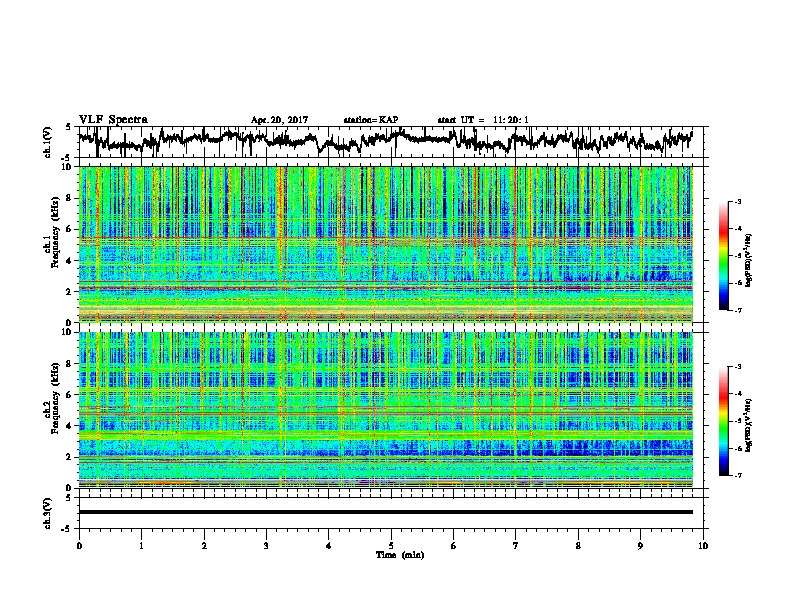Viewport: 792px width, 612px height.
Task: Click the 5 tick label on ch.1(V) axis
Action: tap(68, 127)
